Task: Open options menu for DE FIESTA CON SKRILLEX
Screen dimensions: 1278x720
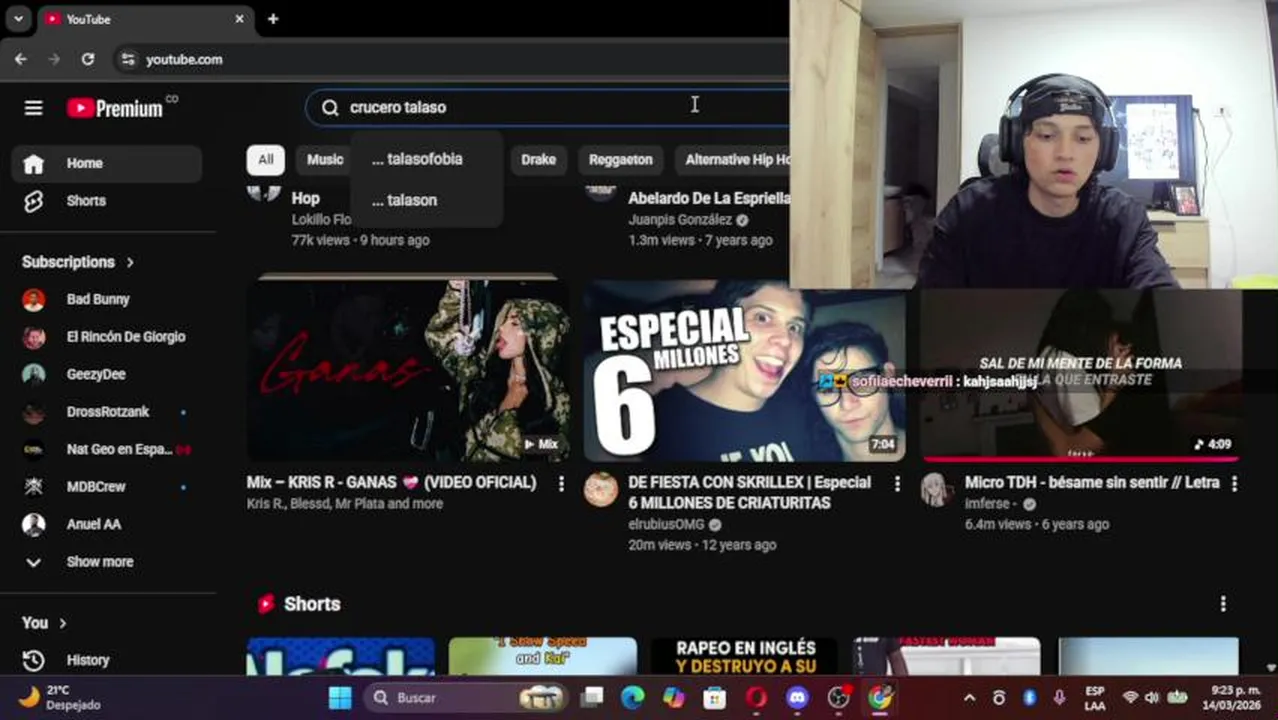Action: coord(897,484)
